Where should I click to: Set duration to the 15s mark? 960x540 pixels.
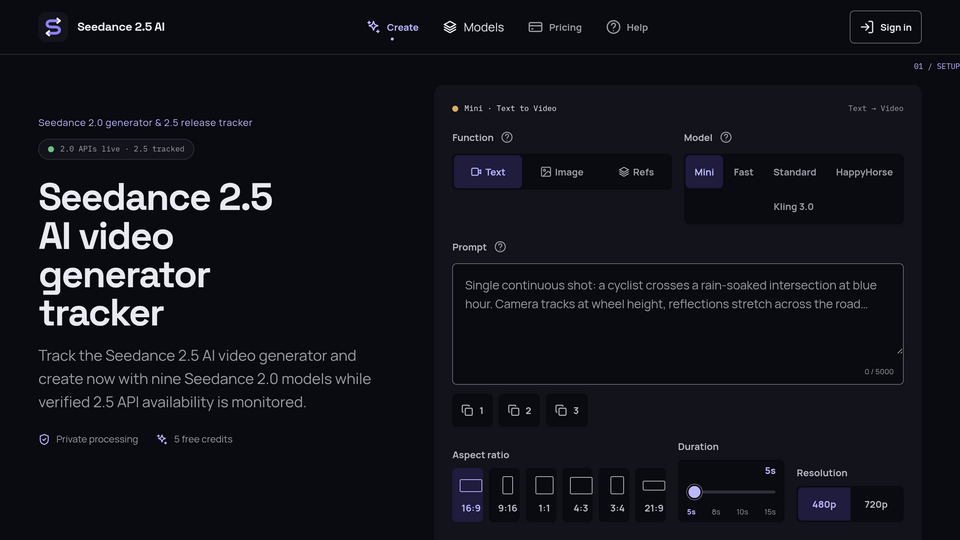[x=770, y=512]
